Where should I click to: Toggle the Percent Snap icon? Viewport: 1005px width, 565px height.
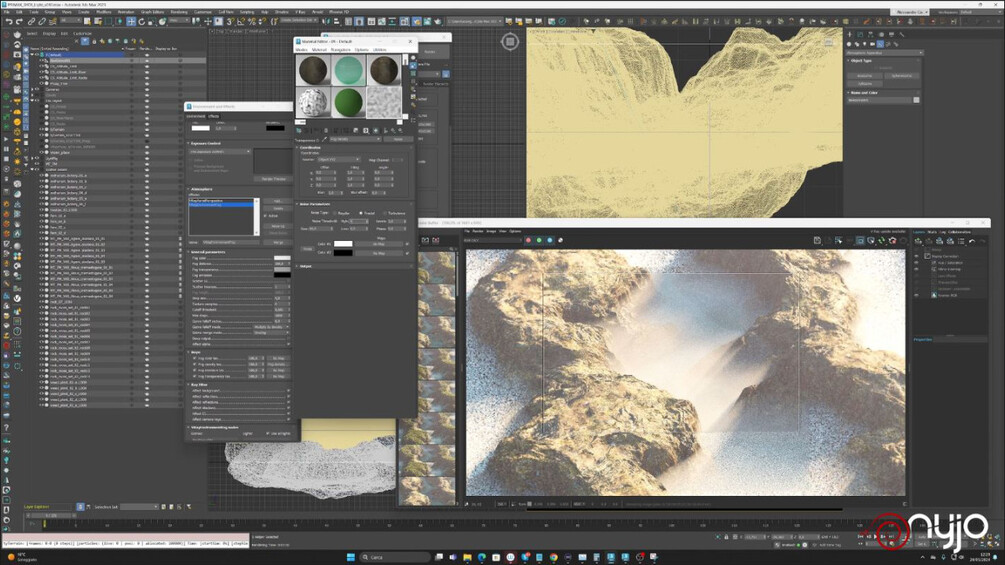pyautogui.click(x=252, y=21)
